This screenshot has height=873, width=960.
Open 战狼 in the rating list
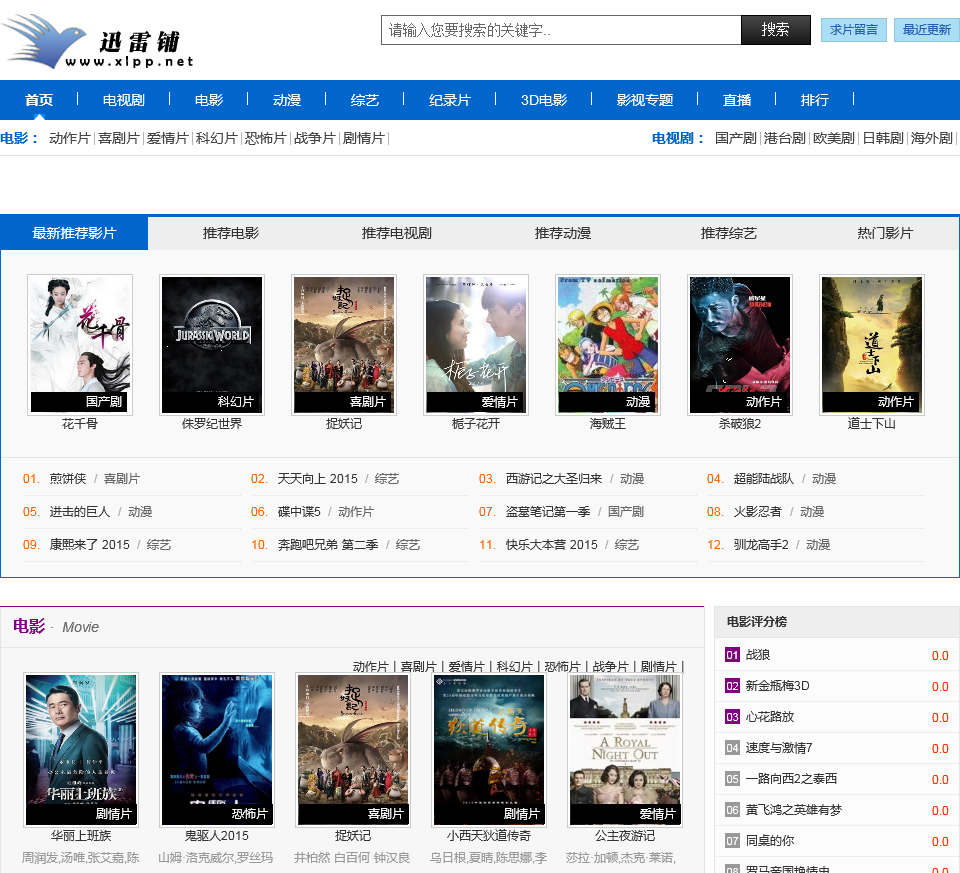(x=758, y=655)
